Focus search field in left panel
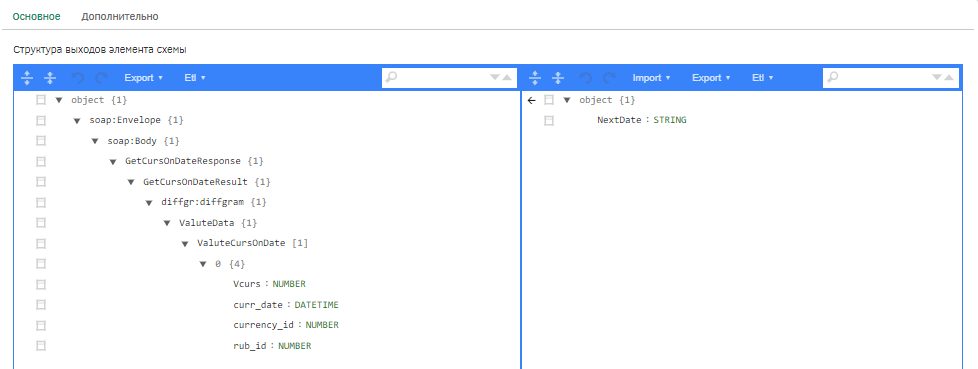Viewport: 978px width, 369px height. 450,77
